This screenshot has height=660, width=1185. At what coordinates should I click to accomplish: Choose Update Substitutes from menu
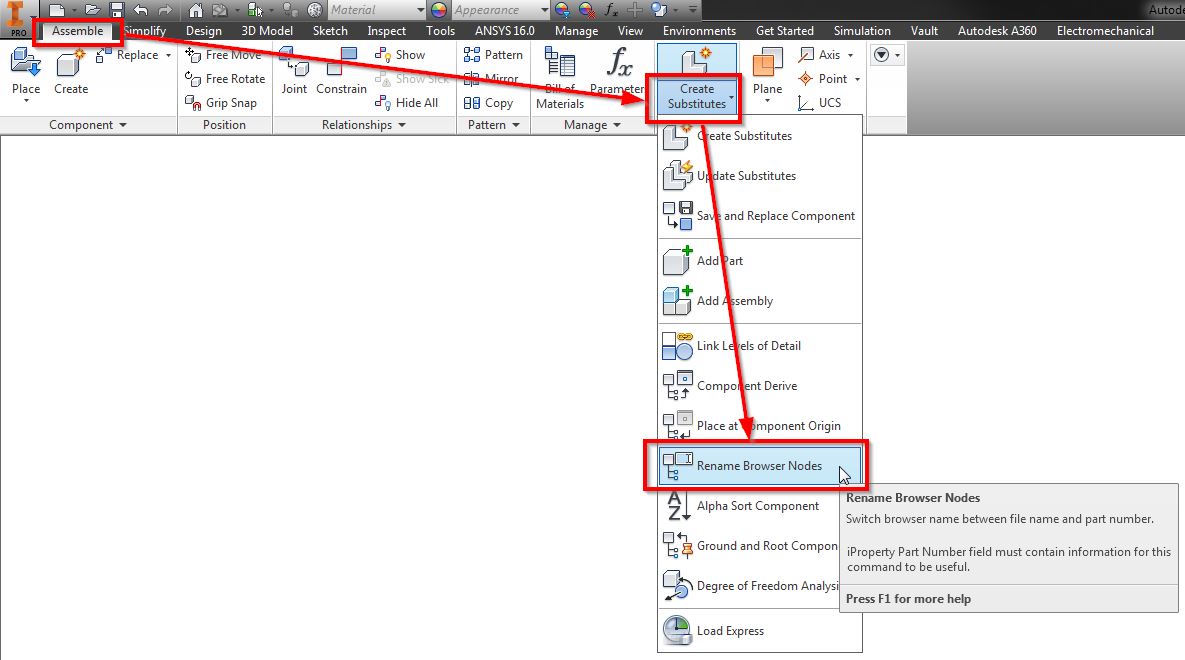(760, 176)
